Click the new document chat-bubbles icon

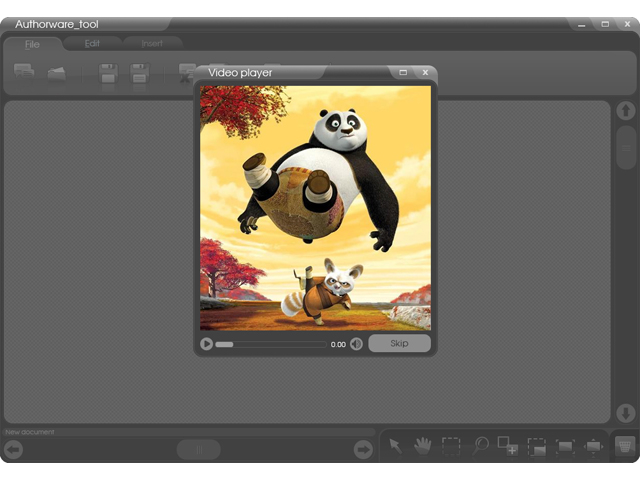click(24, 71)
